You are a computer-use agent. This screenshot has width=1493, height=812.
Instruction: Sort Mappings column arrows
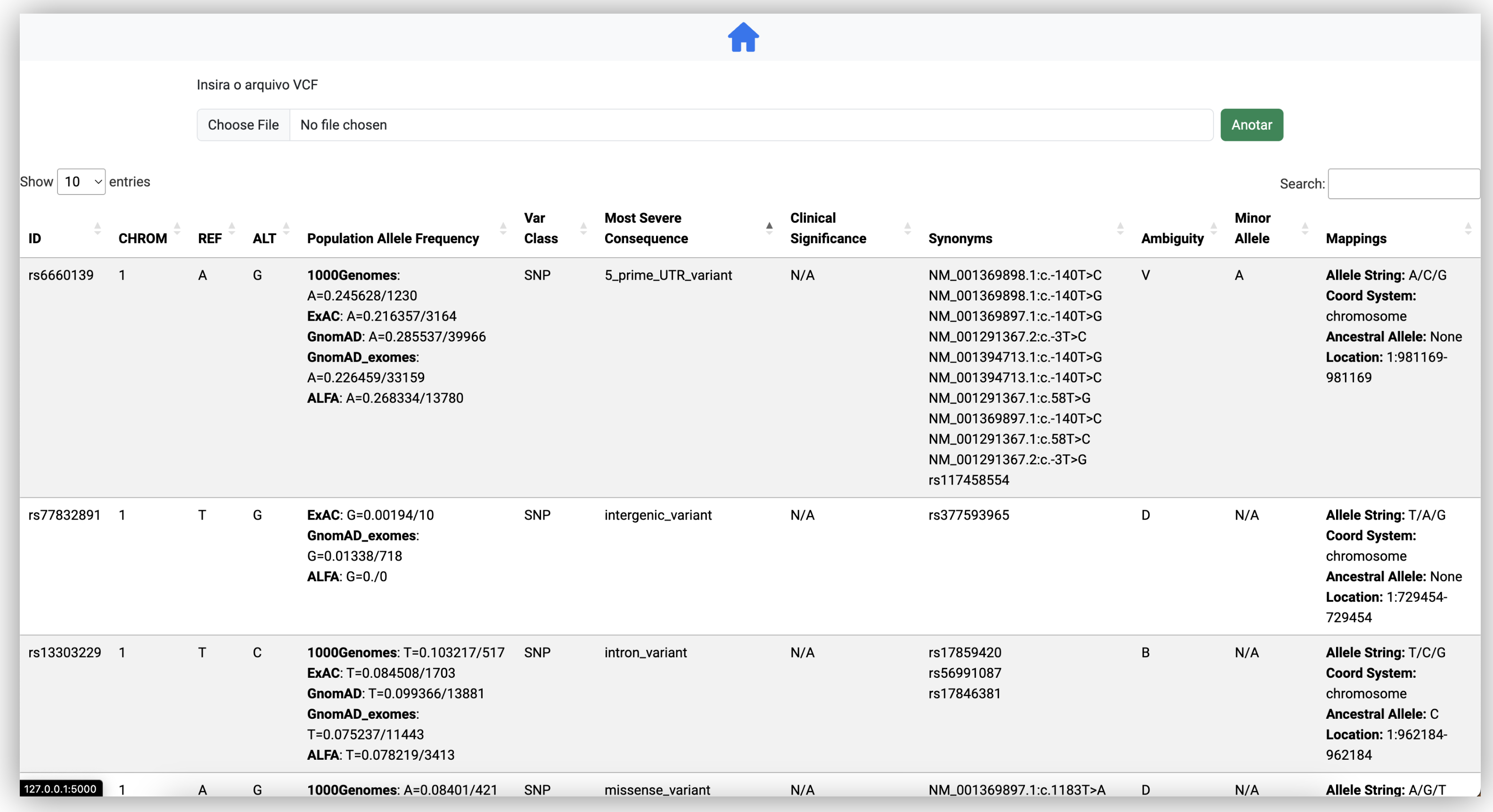pyautogui.click(x=1468, y=228)
